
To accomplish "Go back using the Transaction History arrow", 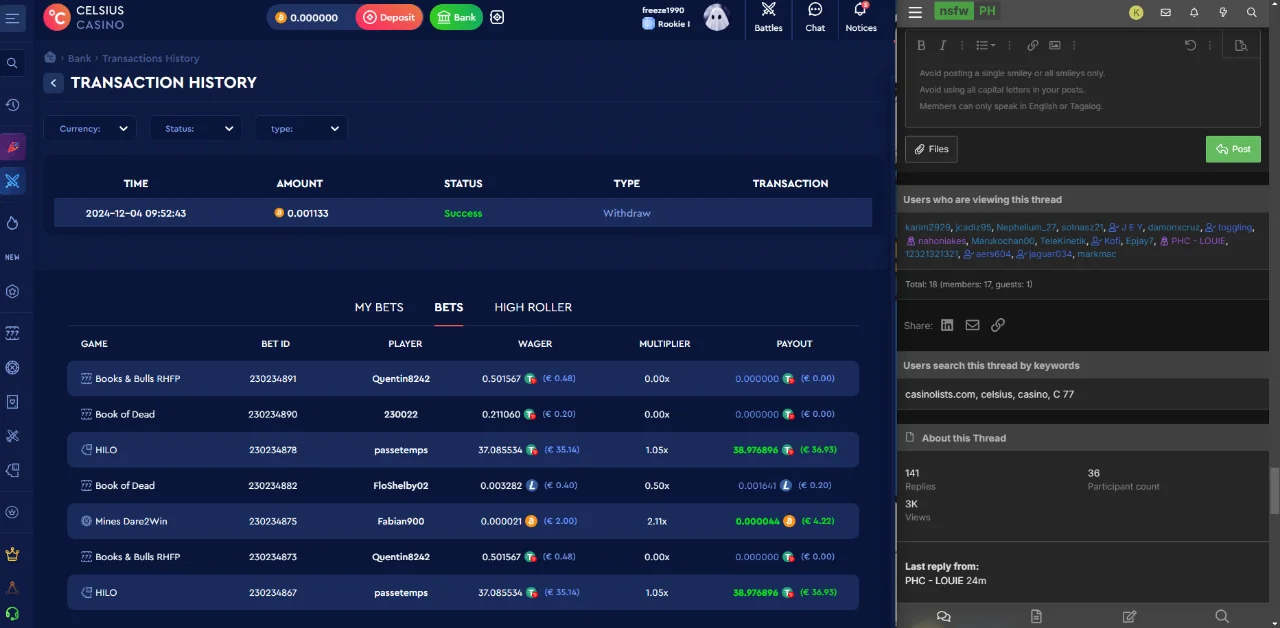I will tap(53, 83).
